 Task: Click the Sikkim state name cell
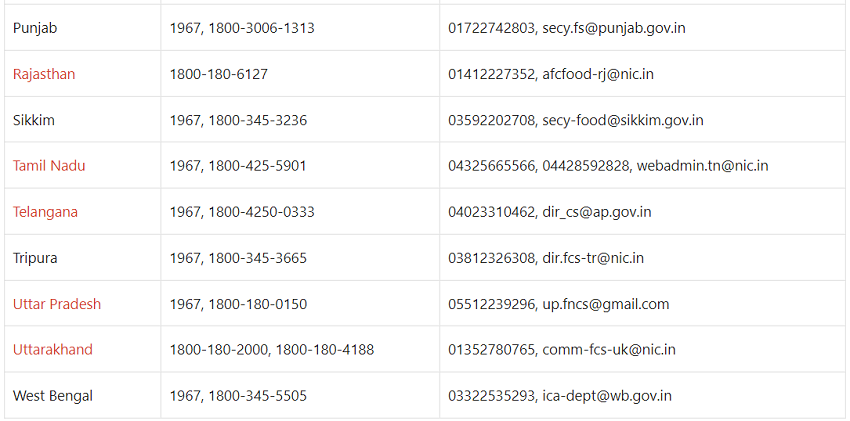tap(34, 120)
